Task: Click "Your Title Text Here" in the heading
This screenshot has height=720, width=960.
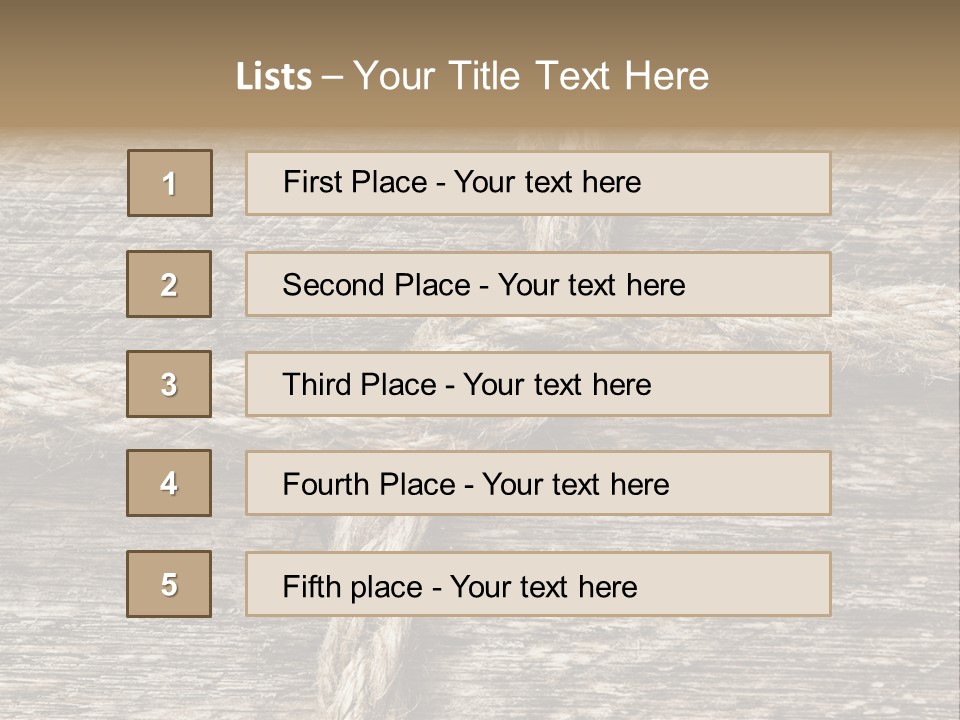Action: point(531,76)
